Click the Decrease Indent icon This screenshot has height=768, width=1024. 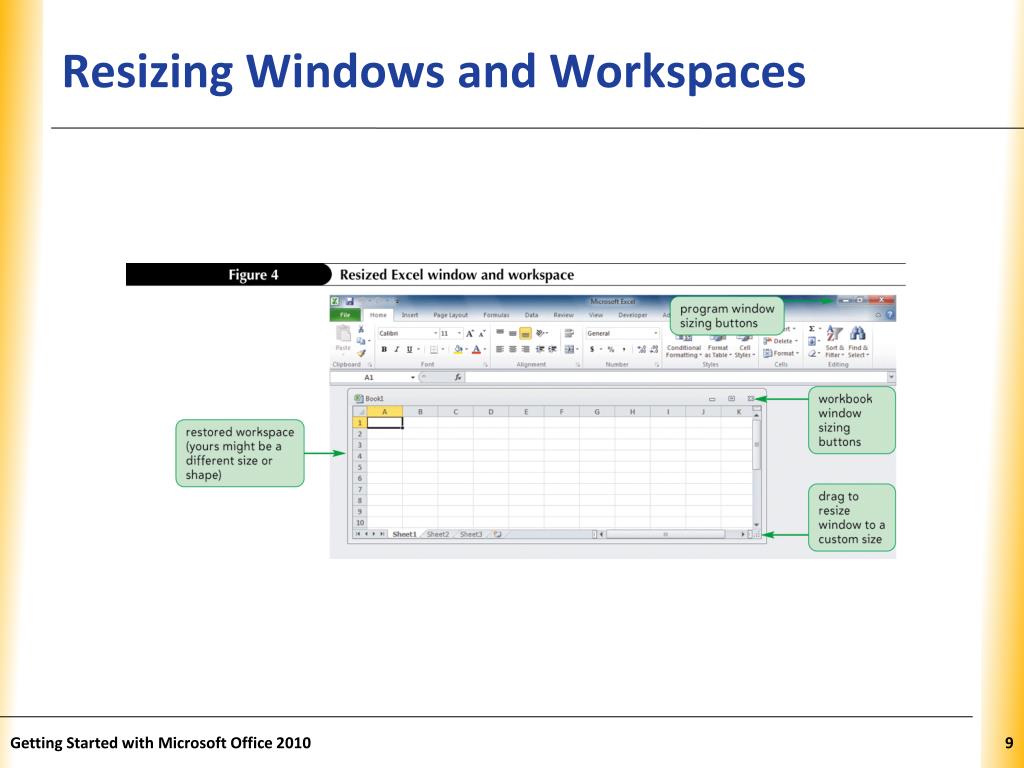pyautogui.click(x=540, y=349)
